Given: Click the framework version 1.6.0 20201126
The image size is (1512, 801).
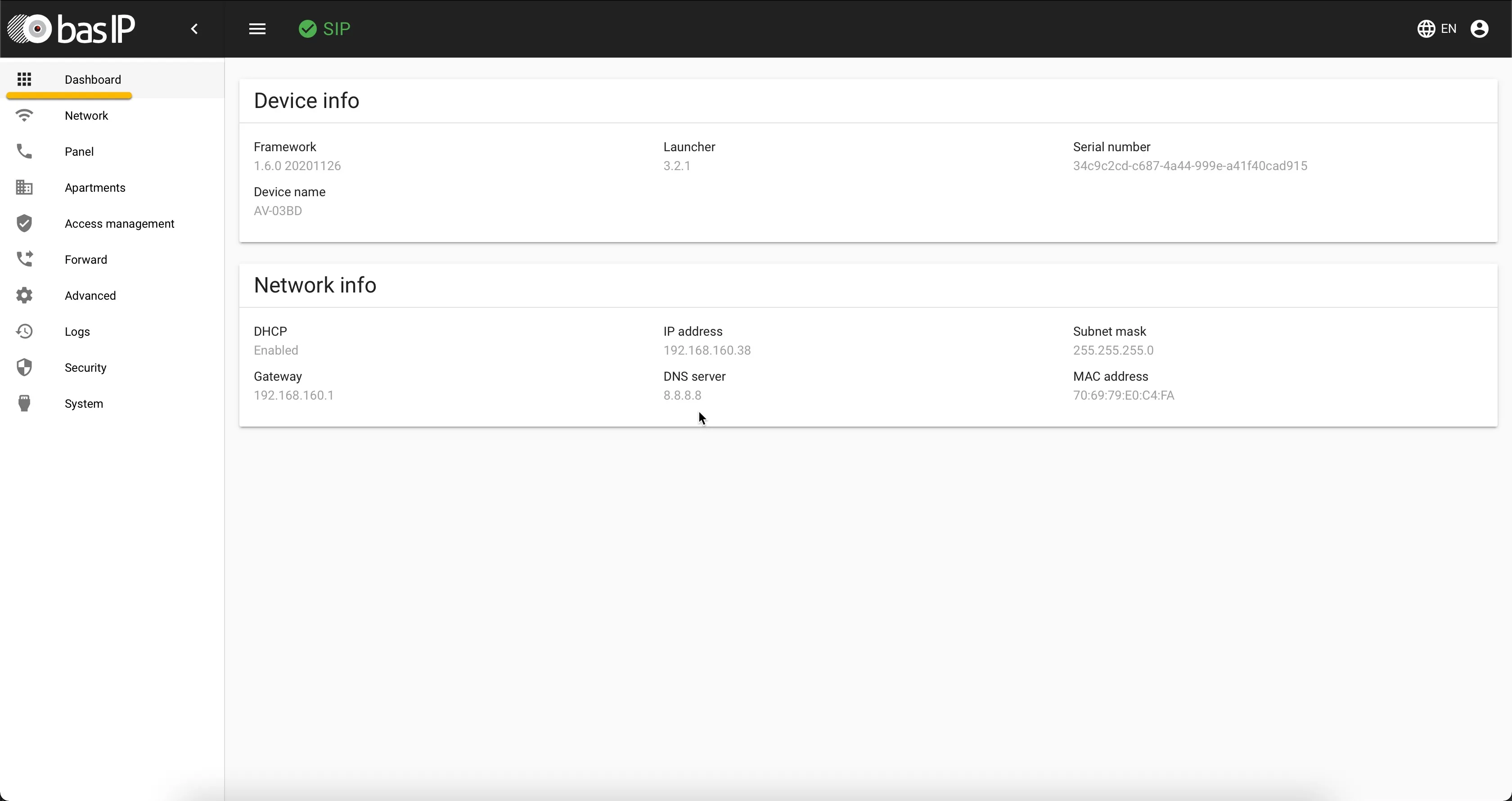Looking at the screenshot, I should tap(297, 166).
